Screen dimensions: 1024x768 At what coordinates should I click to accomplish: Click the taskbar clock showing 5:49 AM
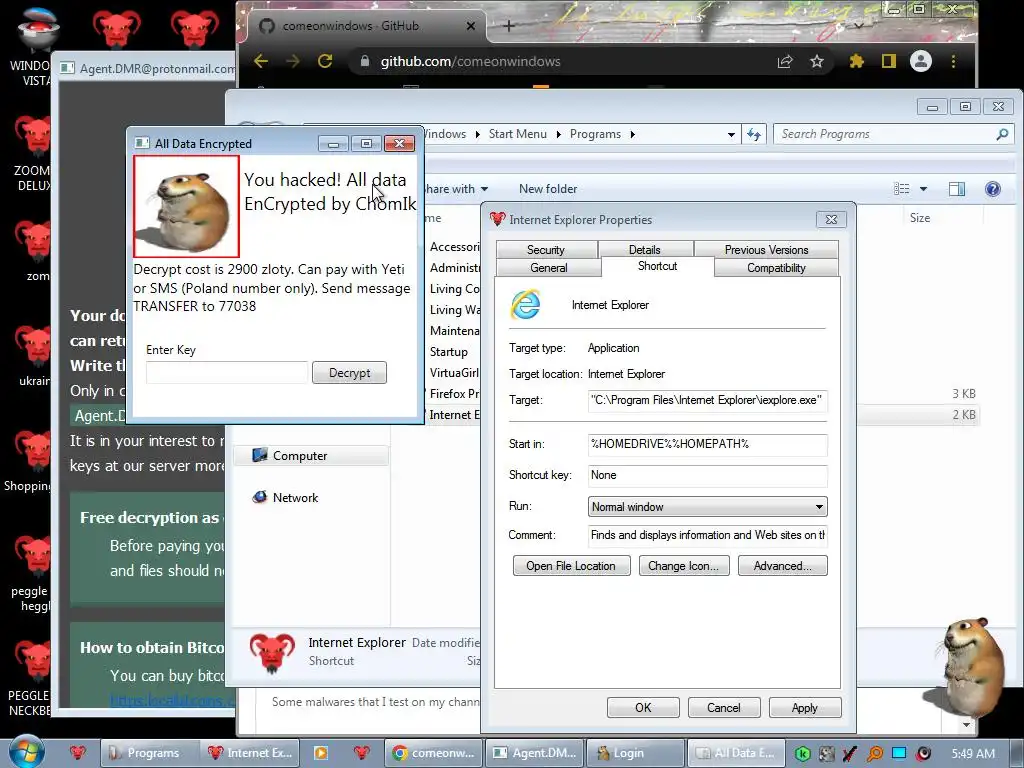click(973, 754)
